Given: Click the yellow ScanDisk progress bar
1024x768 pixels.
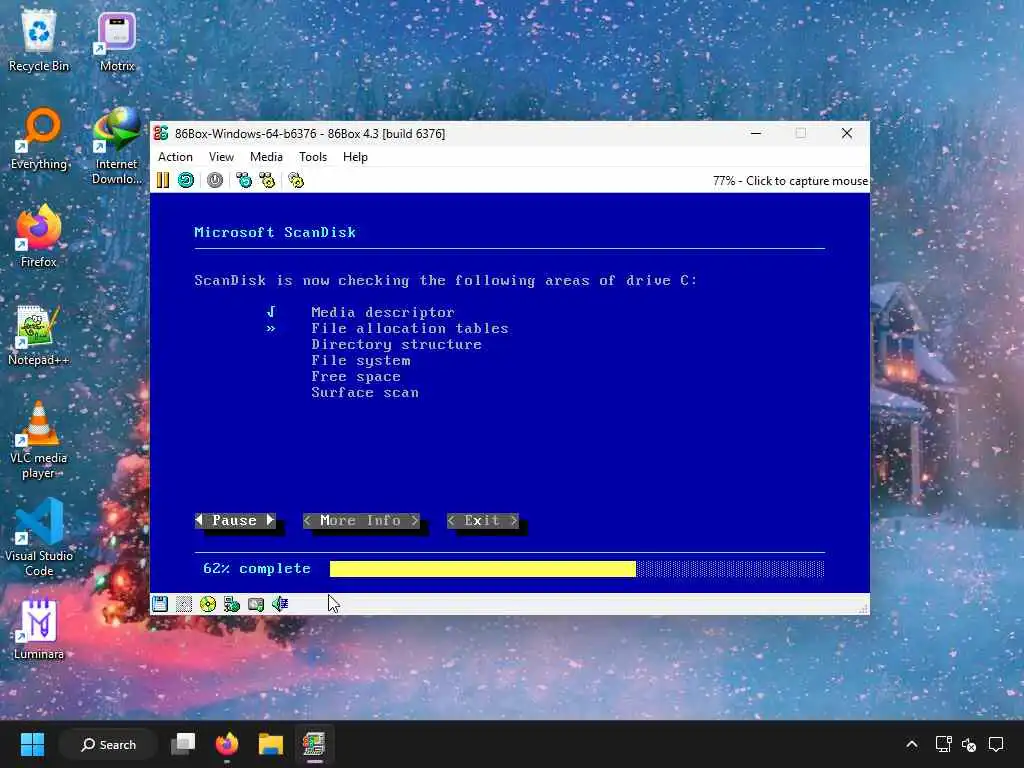Looking at the screenshot, I should (x=483, y=569).
